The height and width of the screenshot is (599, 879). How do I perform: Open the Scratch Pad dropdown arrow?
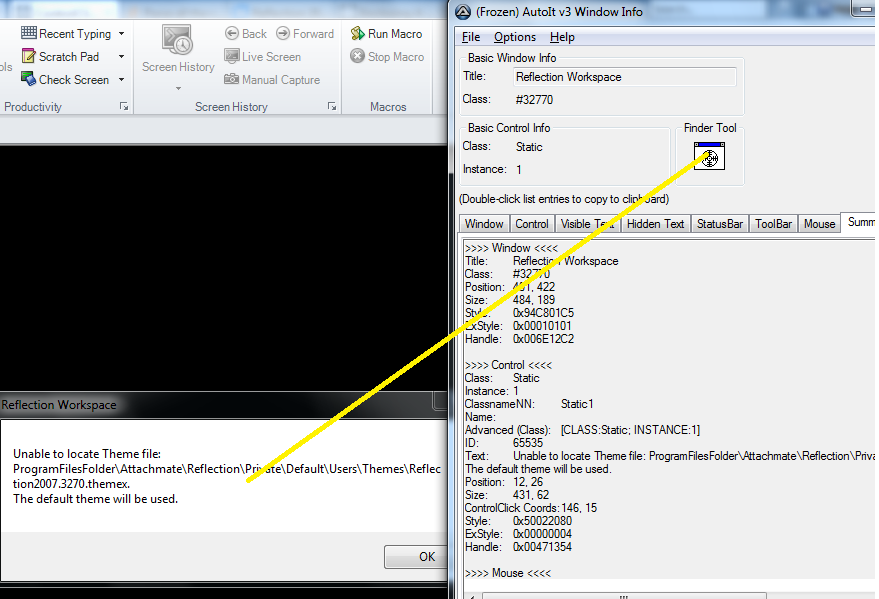tap(122, 57)
